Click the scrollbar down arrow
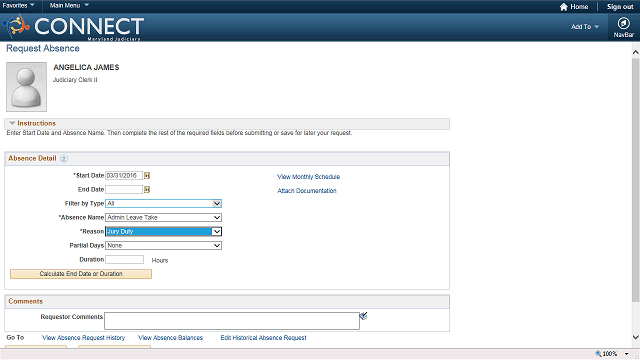This screenshot has width=640, height=360. [636, 337]
